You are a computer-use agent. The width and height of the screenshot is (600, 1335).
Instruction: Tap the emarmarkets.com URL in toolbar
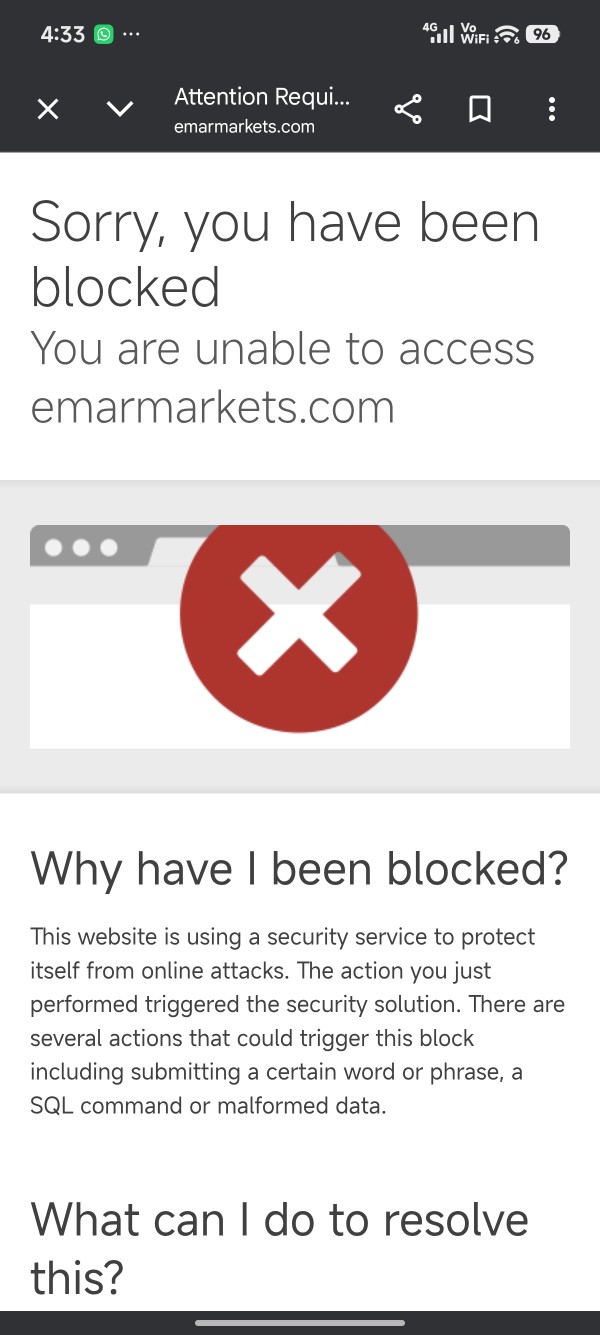tap(244, 127)
